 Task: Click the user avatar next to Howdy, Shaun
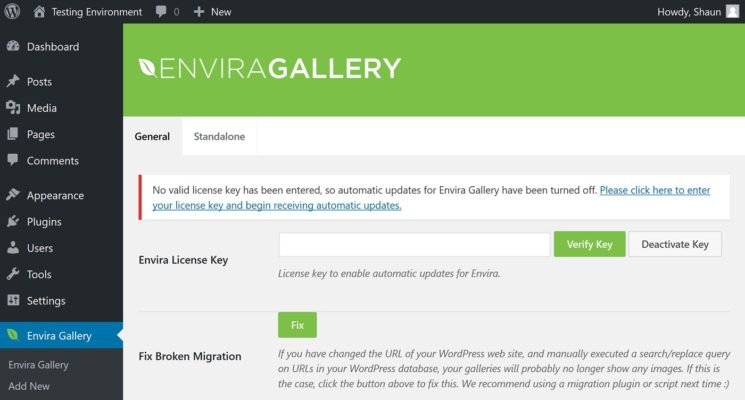click(731, 12)
